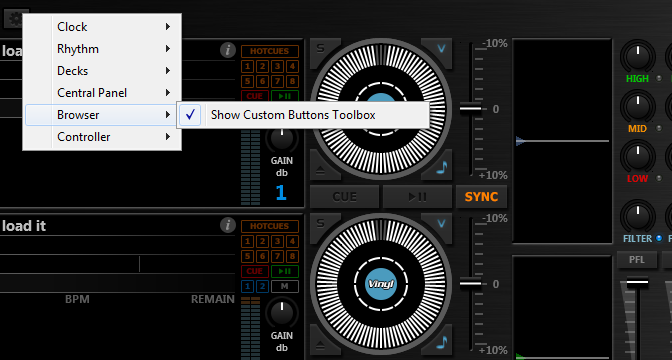The width and height of the screenshot is (672, 360).
Task: Click the upper deck pitch slider handle
Action: [x=471, y=108]
